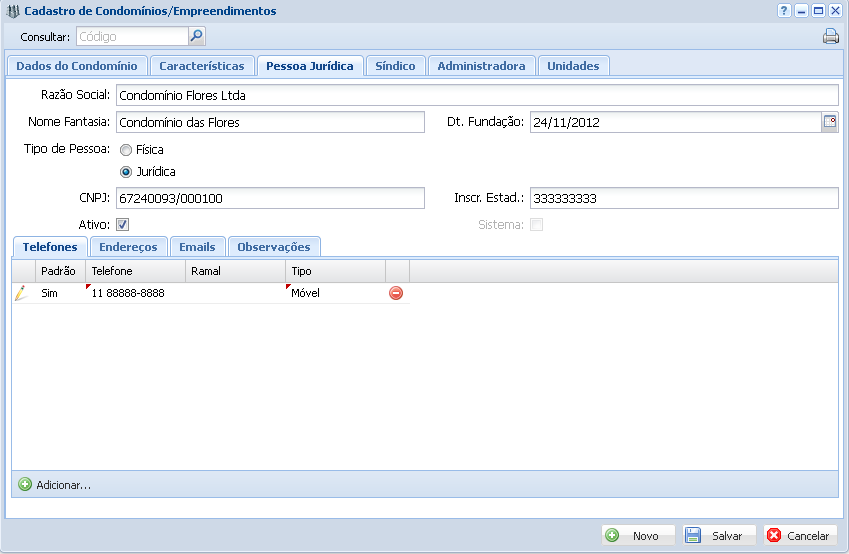
Task: Click the green Adicionar plus icon
Action: [25, 484]
